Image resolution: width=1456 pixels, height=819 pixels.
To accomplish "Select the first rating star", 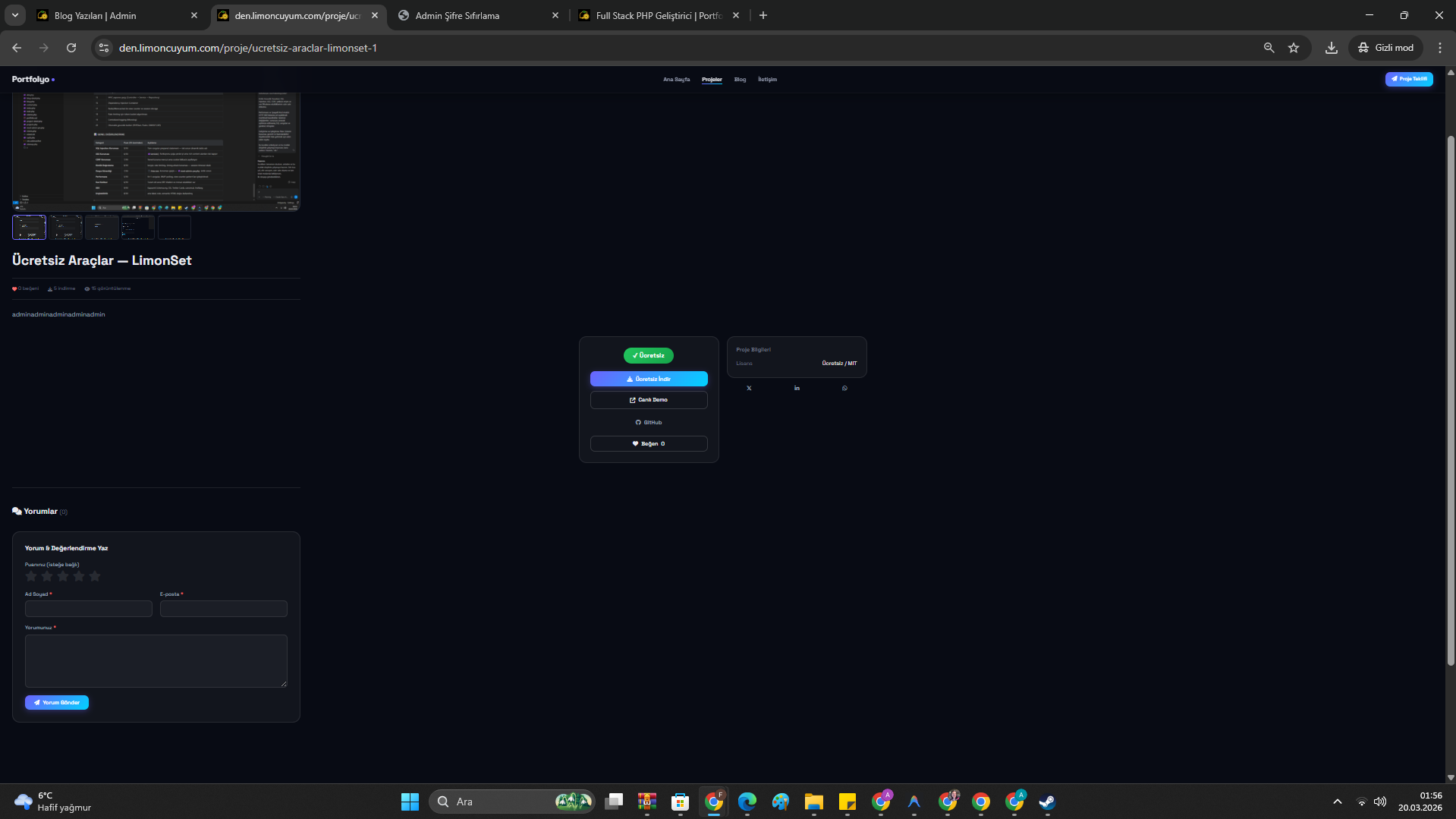I will (31, 576).
